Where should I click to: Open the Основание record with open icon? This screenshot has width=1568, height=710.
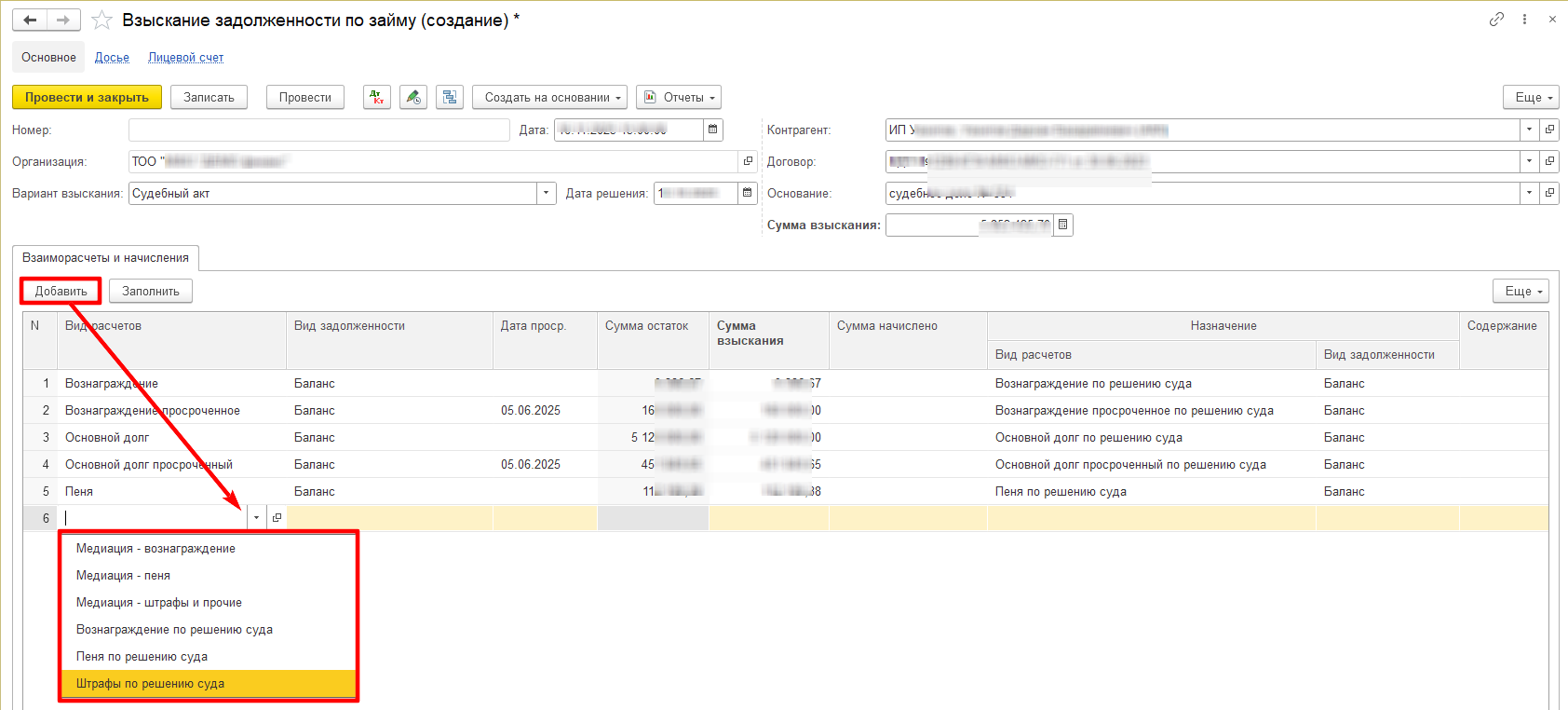tap(1549, 193)
